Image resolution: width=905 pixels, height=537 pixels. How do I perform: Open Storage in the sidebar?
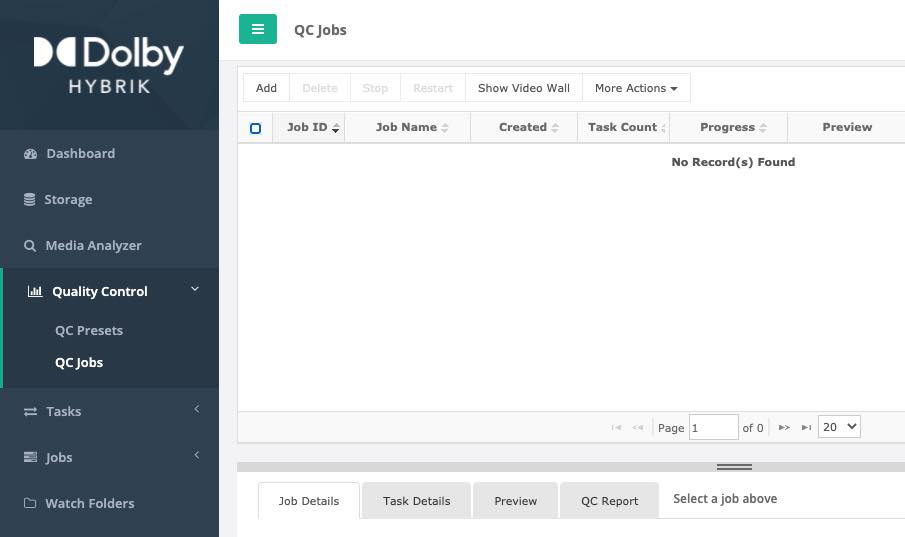pyautogui.click(x=68, y=199)
